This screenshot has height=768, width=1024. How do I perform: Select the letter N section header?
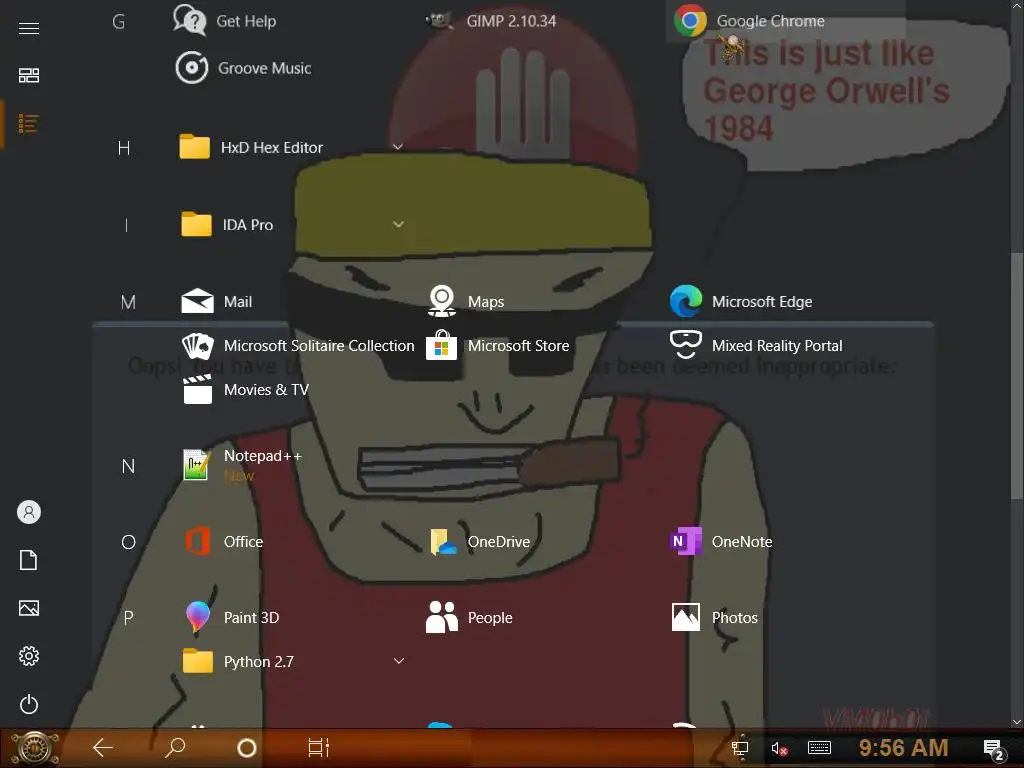point(128,466)
